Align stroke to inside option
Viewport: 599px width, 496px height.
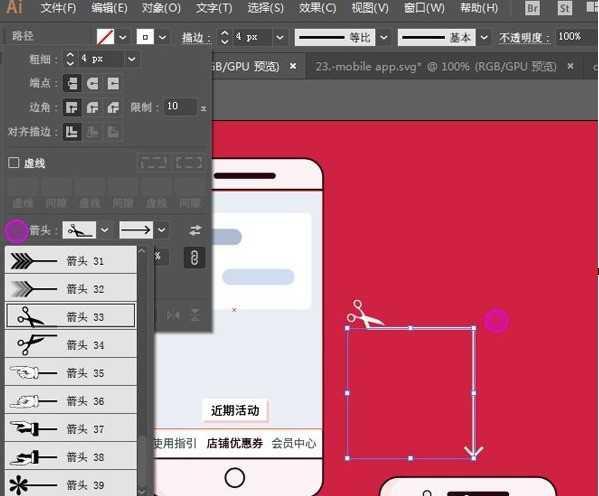[92, 132]
